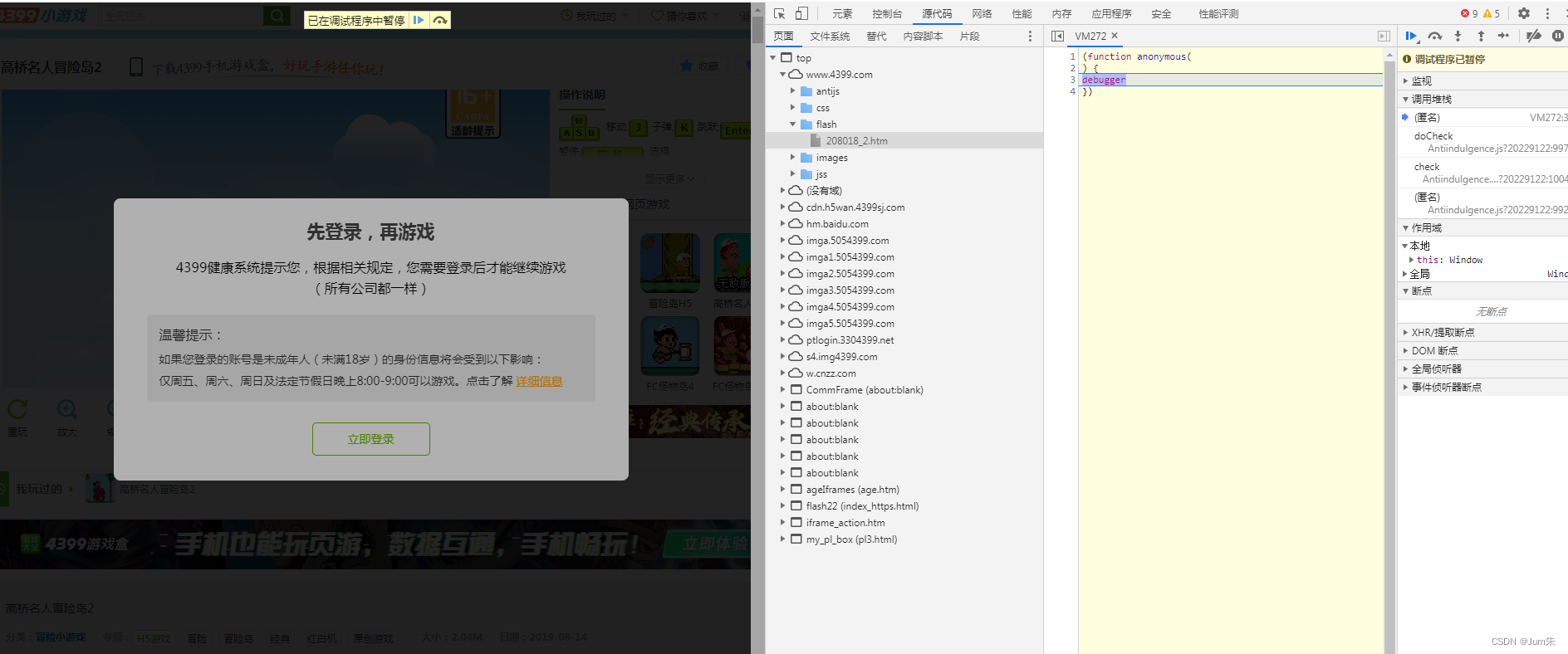Image resolution: width=1568 pixels, height=654 pixels.
Task: Expand the hm.baidu.com domain
Action: click(x=782, y=223)
